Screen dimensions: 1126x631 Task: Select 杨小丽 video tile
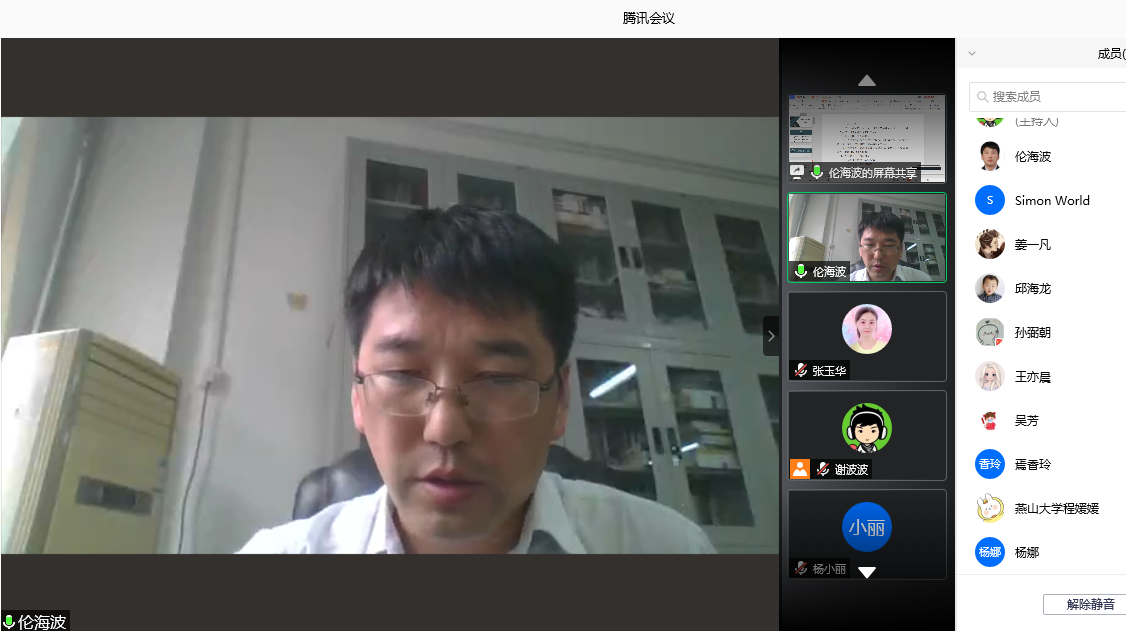pos(867,534)
